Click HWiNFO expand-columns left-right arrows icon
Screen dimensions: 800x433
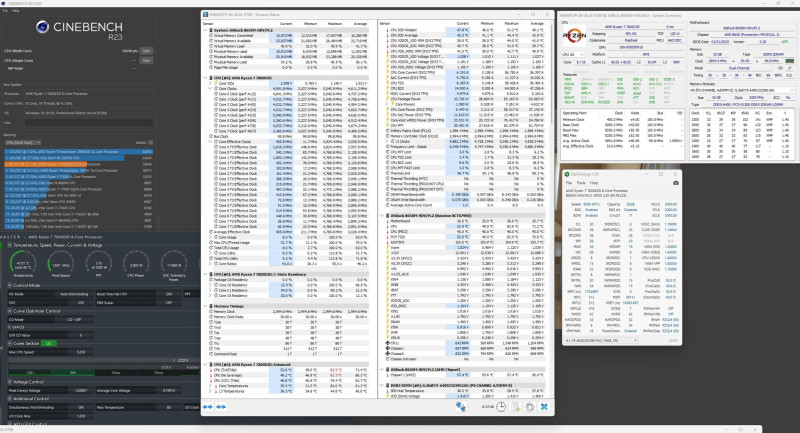point(208,407)
